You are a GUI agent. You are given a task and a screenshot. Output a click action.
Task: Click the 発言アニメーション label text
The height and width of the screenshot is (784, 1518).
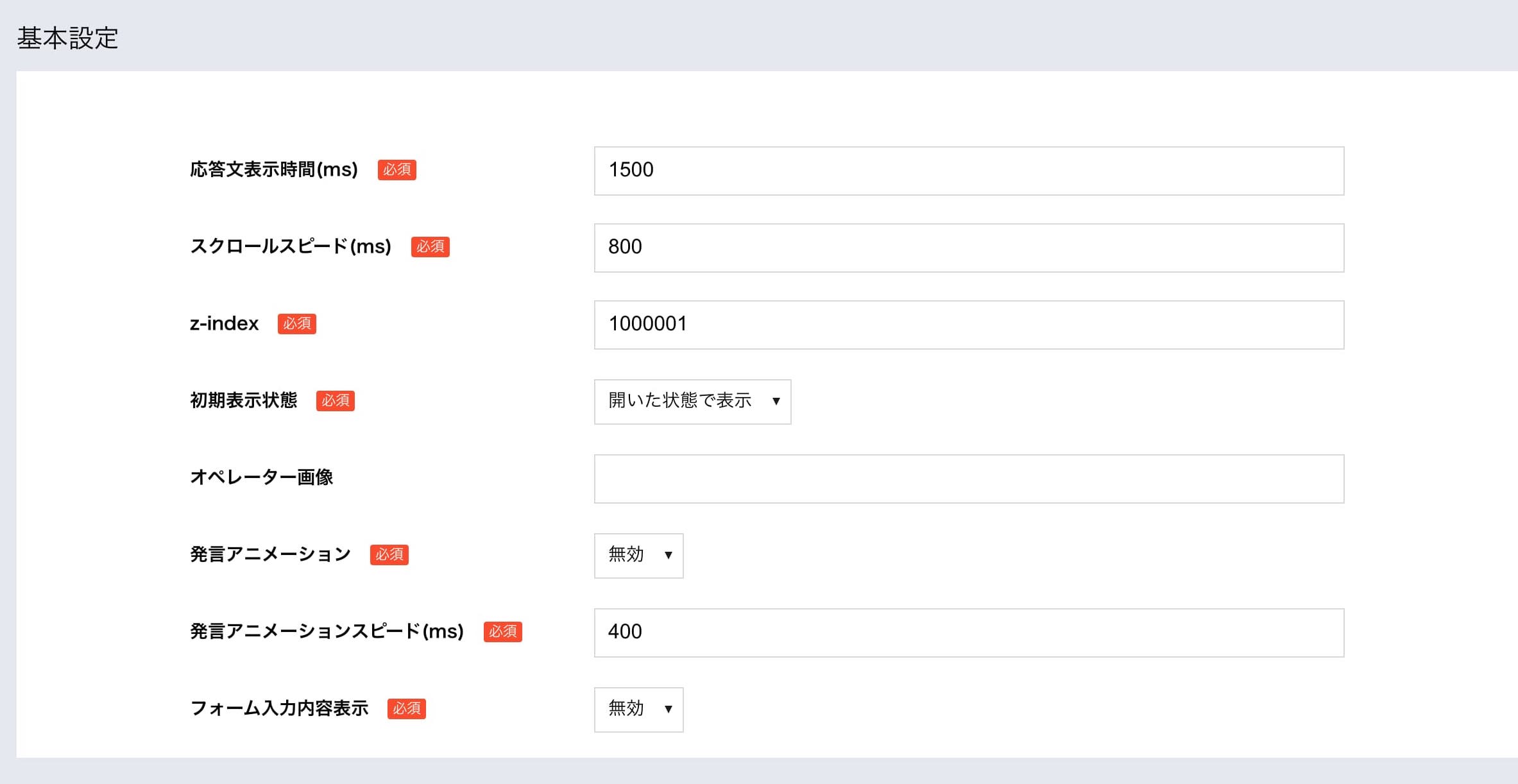click(x=269, y=554)
